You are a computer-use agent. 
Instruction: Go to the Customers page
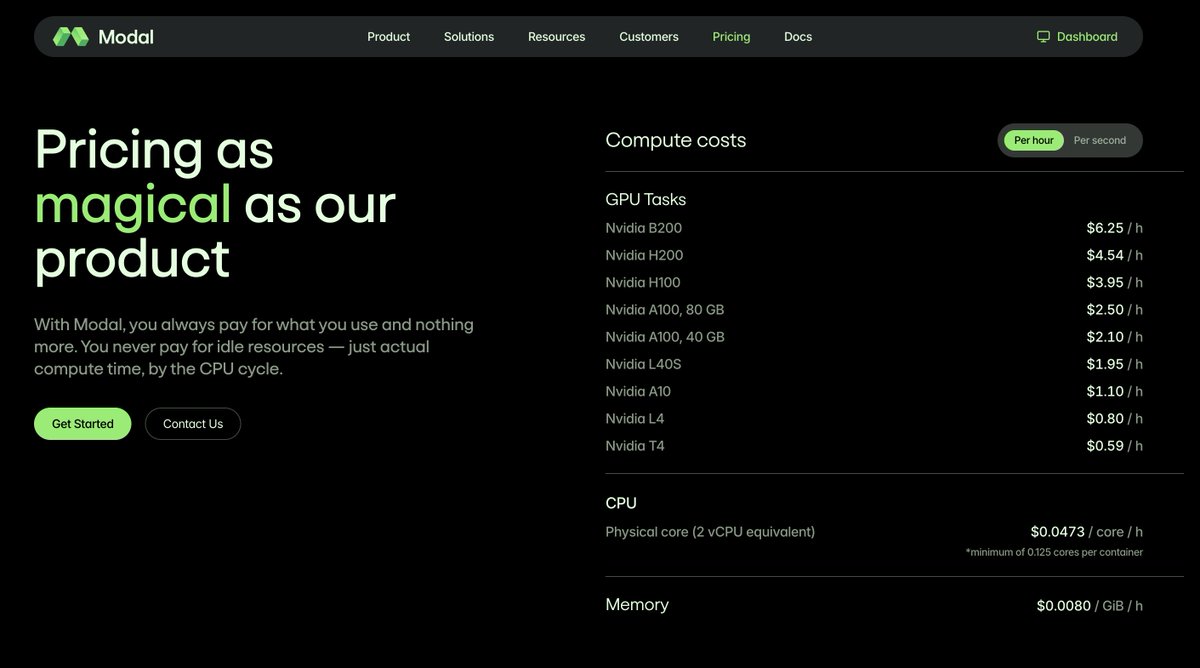[x=649, y=37]
